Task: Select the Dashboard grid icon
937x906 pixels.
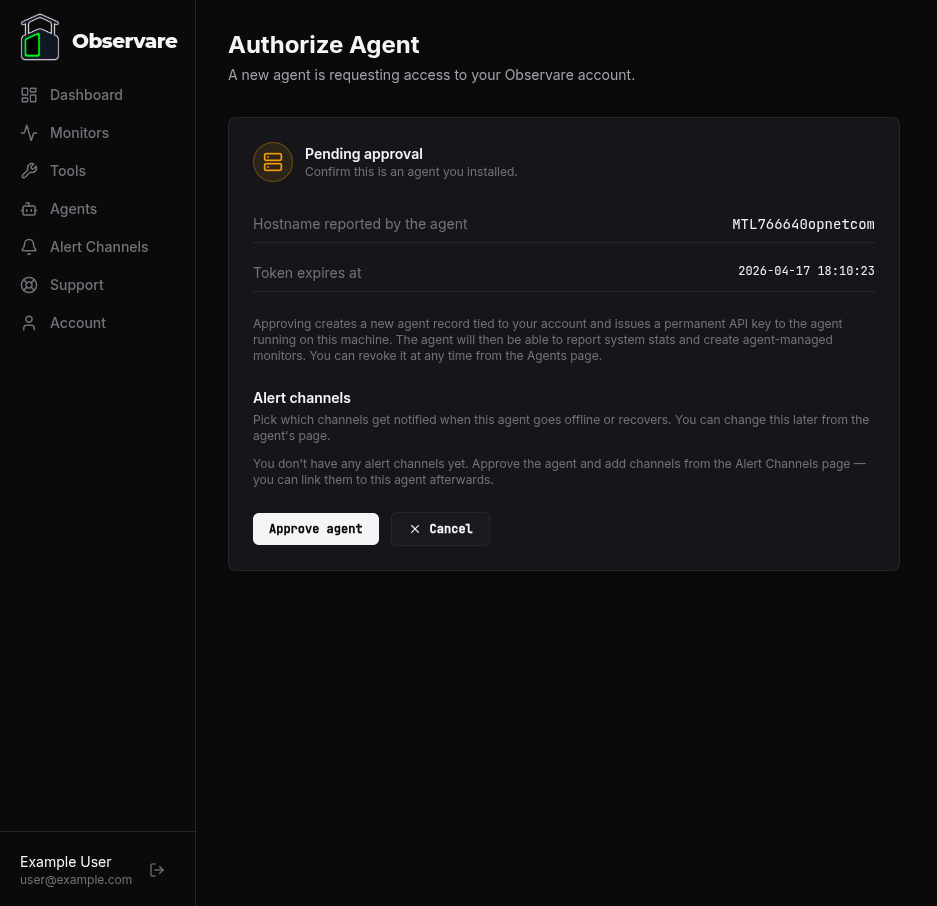Action: pyautogui.click(x=29, y=95)
